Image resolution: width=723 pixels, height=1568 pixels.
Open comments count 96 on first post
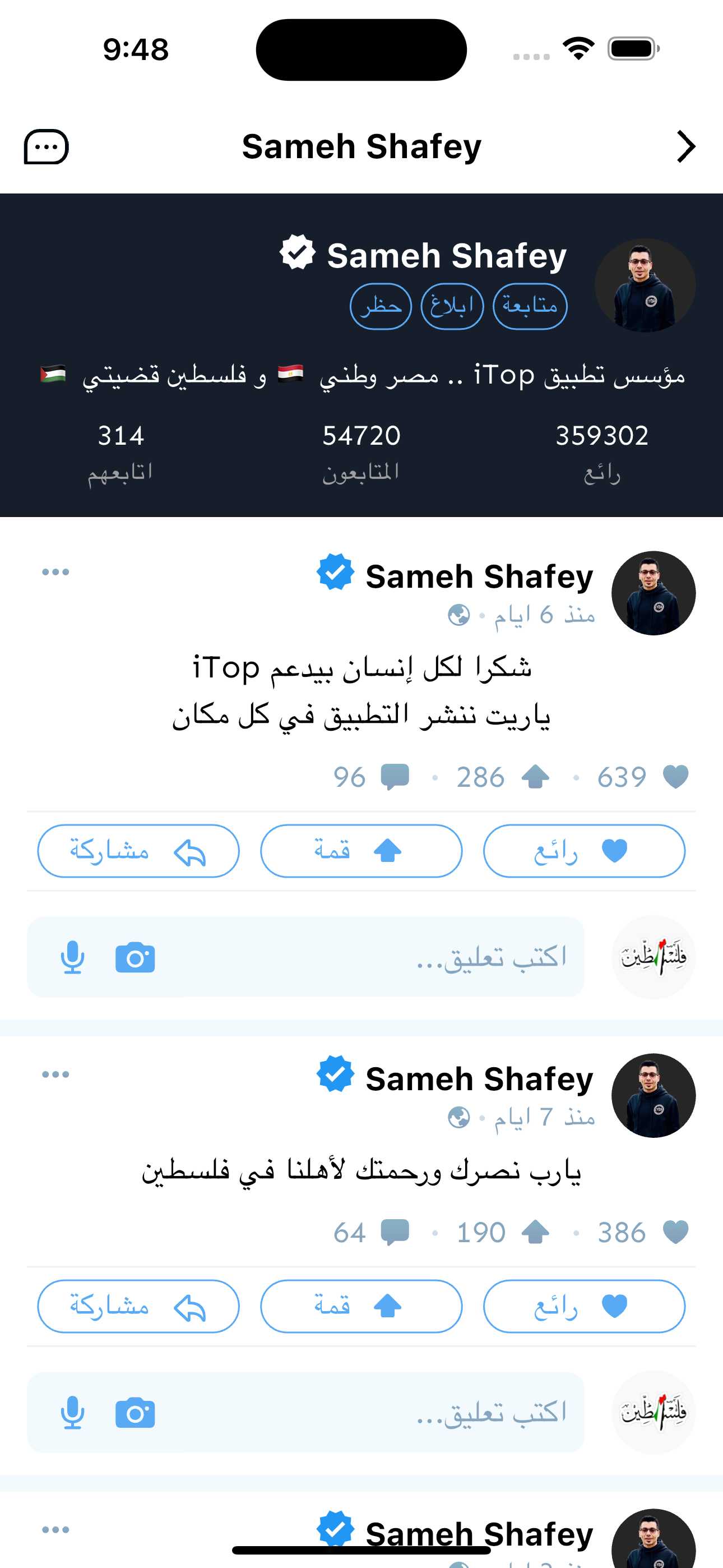(x=371, y=777)
